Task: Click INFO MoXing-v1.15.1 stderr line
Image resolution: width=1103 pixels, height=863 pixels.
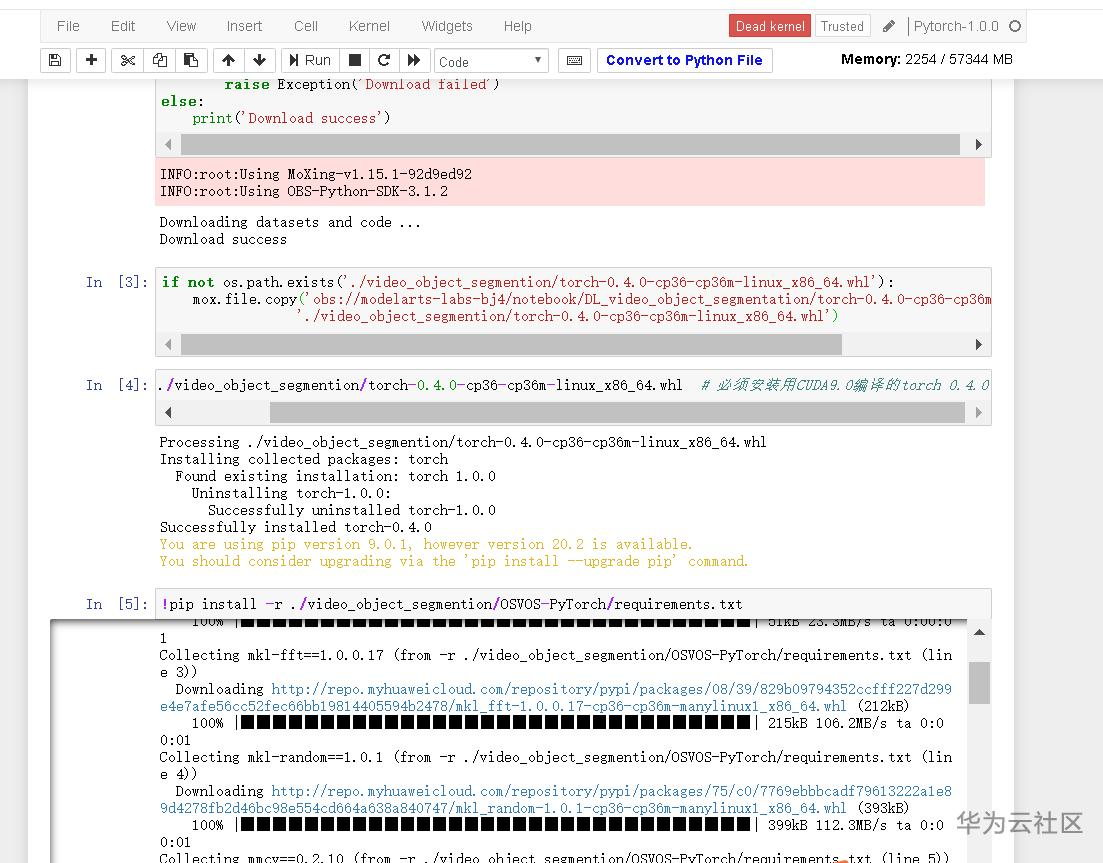Action: coord(316,174)
